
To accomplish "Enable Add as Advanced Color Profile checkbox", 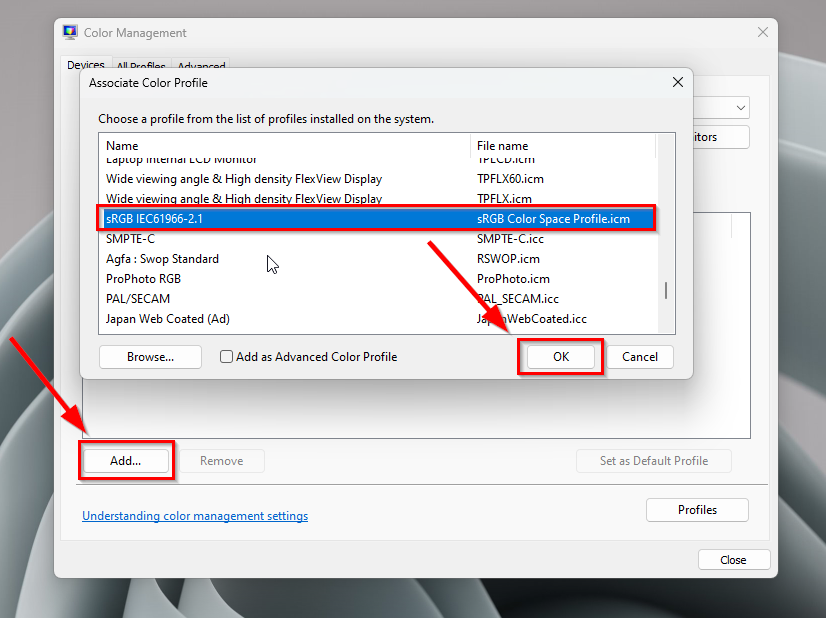I will [227, 357].
